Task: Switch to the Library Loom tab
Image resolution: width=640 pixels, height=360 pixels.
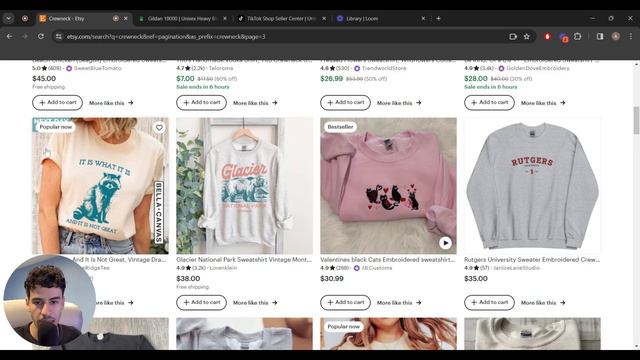Action: pyautogui.click(x=381, y=18)
